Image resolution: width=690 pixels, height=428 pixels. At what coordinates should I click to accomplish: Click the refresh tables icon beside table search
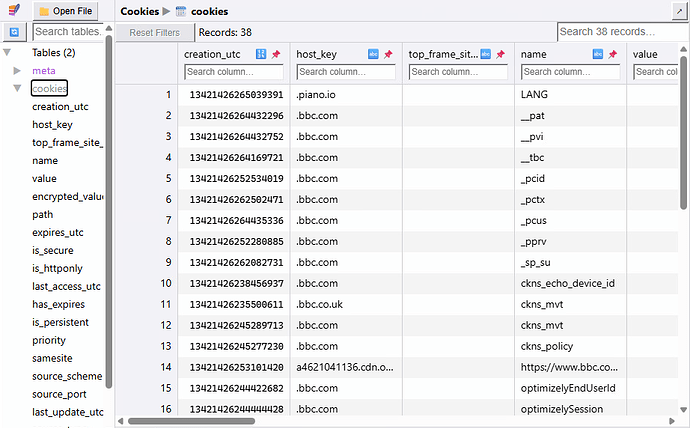15,32
